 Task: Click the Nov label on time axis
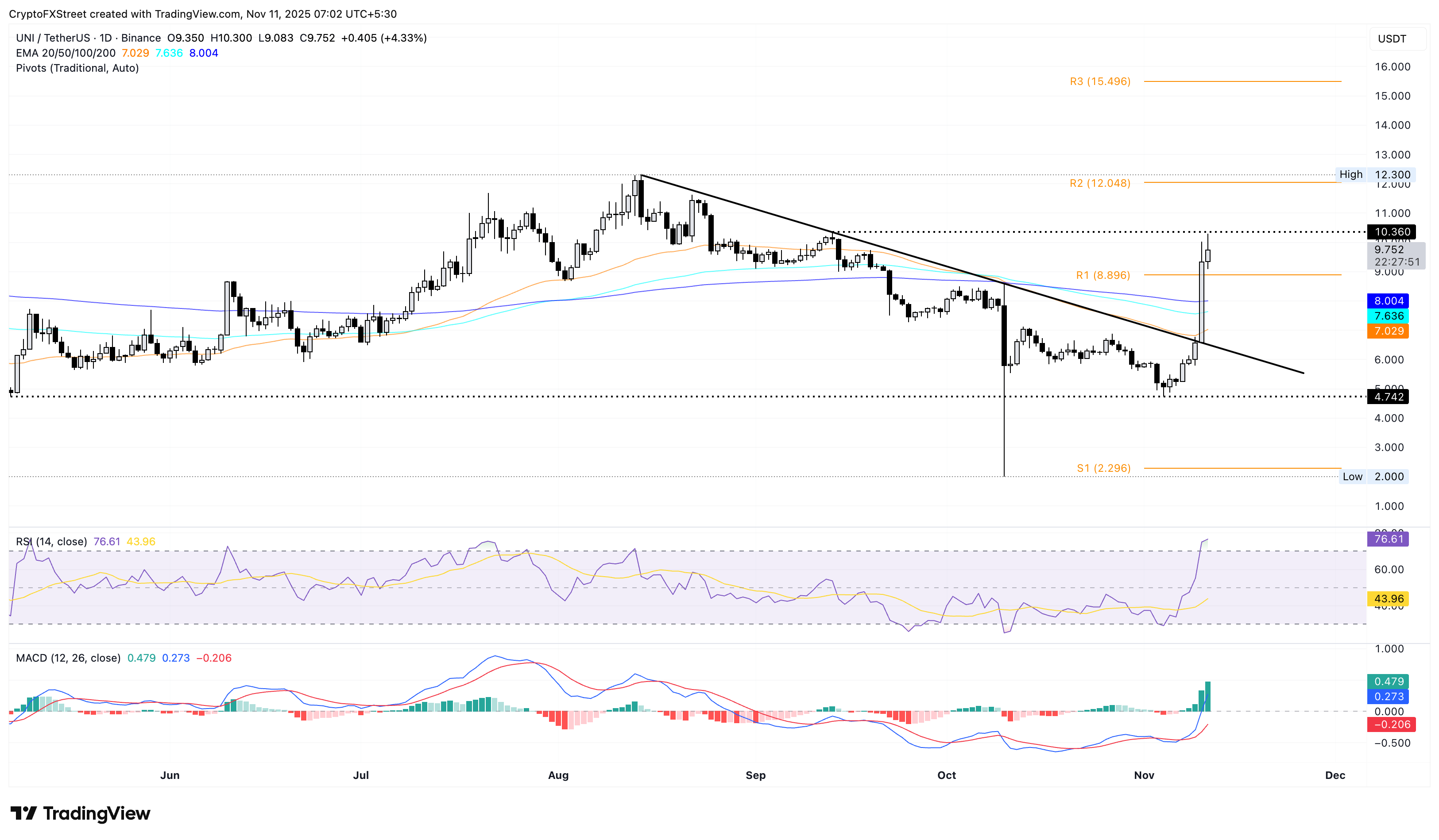coord(1145,775)
